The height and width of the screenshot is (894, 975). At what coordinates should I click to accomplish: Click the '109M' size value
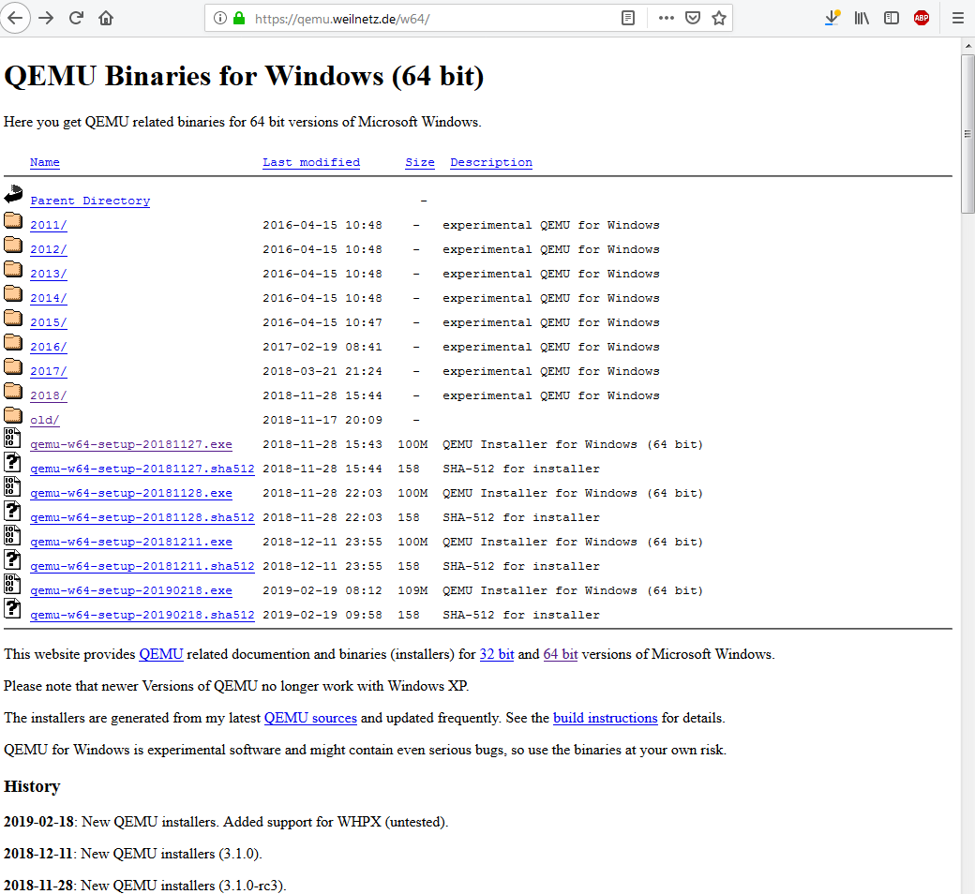pos(413,591)
